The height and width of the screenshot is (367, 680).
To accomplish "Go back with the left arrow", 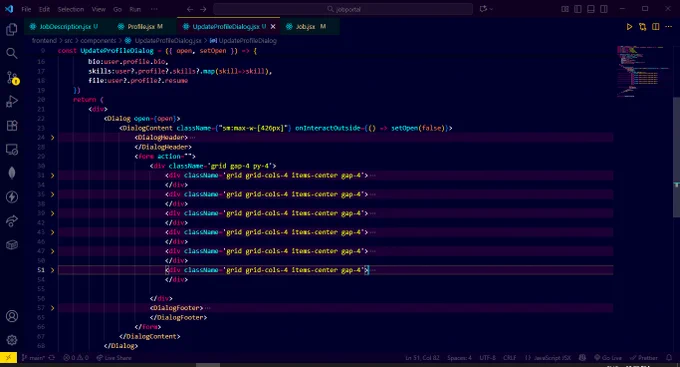I will [190, 9].
